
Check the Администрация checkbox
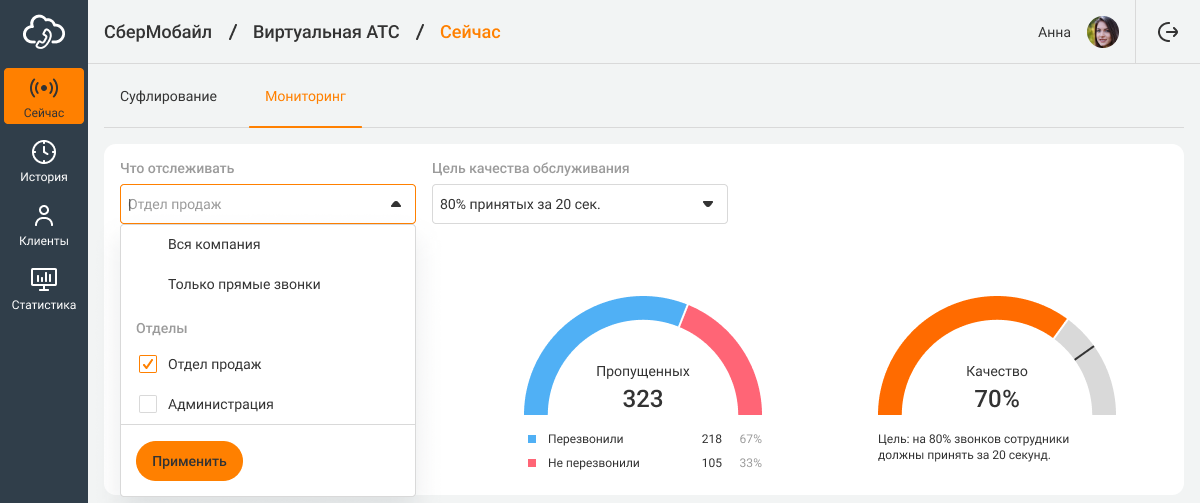pos(148,405)
